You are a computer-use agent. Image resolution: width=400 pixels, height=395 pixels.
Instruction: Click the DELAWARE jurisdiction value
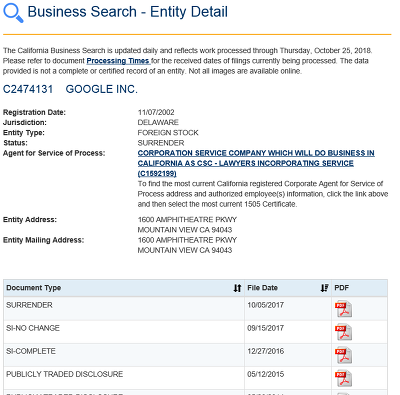[158, 122]
